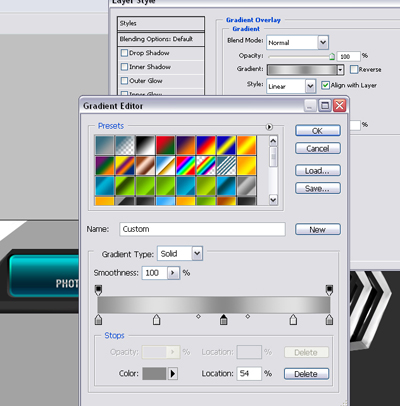Click the gradient preview bar in Layer Style
The height and width of the screenshot is (406, 400).
[302, 70]
